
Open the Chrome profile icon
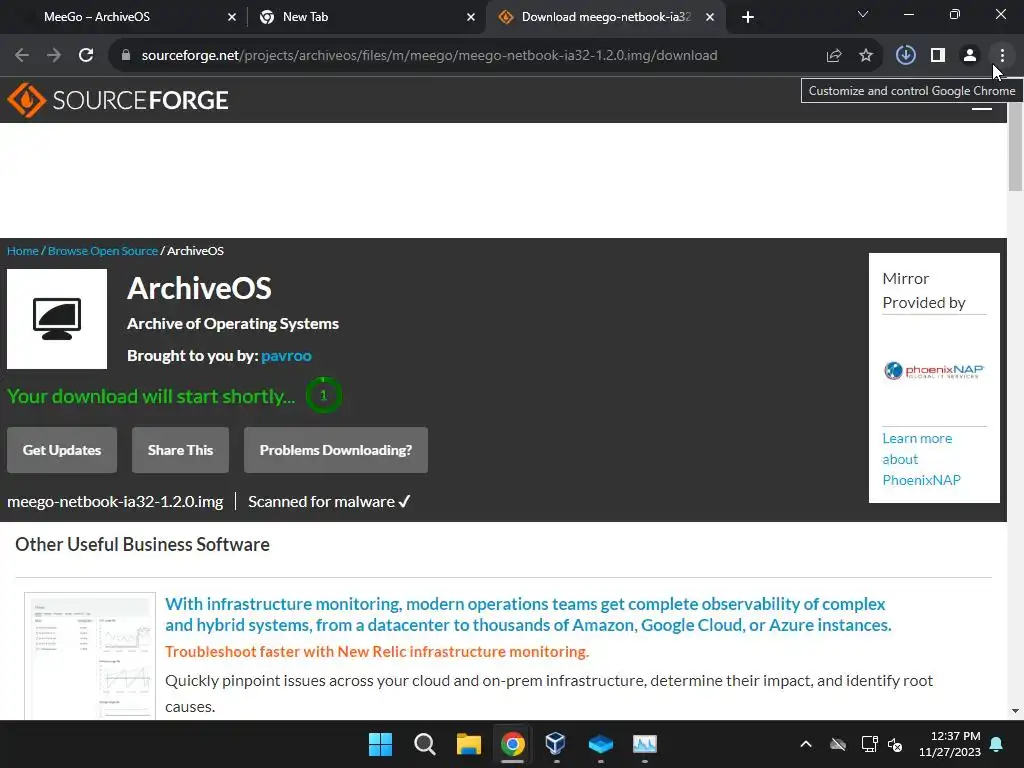pos(970,56)
